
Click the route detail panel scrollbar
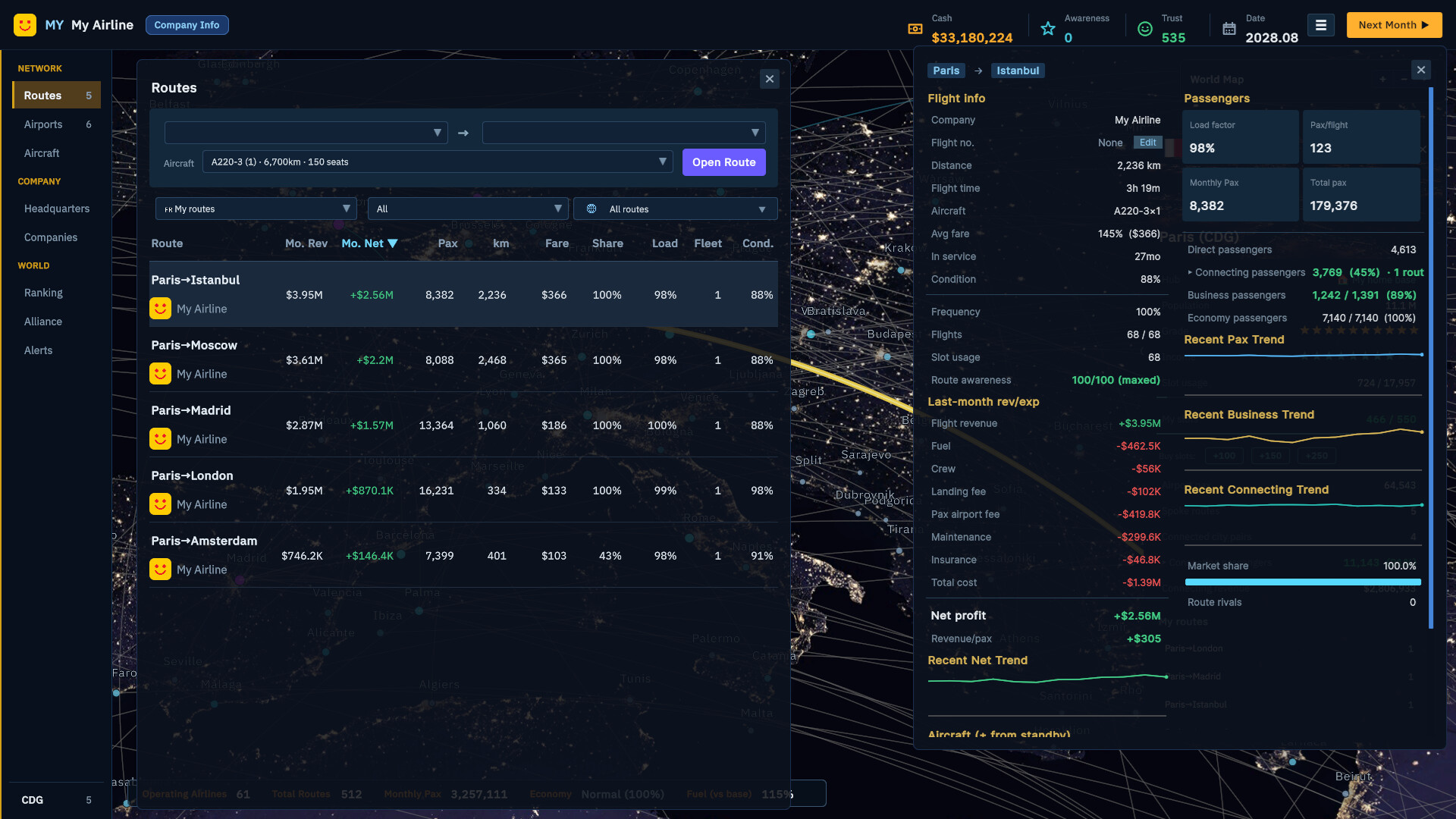click(1431, 358)
